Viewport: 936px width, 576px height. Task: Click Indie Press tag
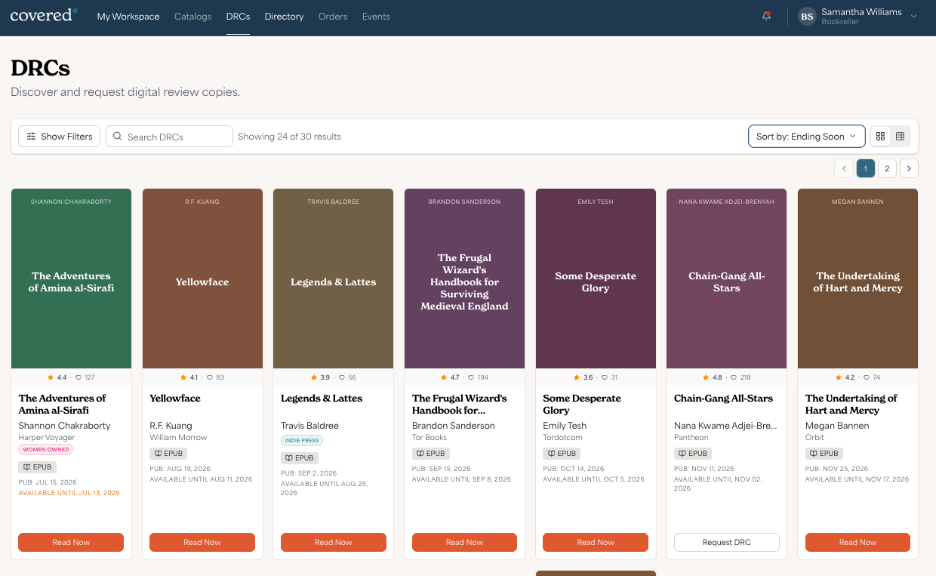tap(301, 441)
